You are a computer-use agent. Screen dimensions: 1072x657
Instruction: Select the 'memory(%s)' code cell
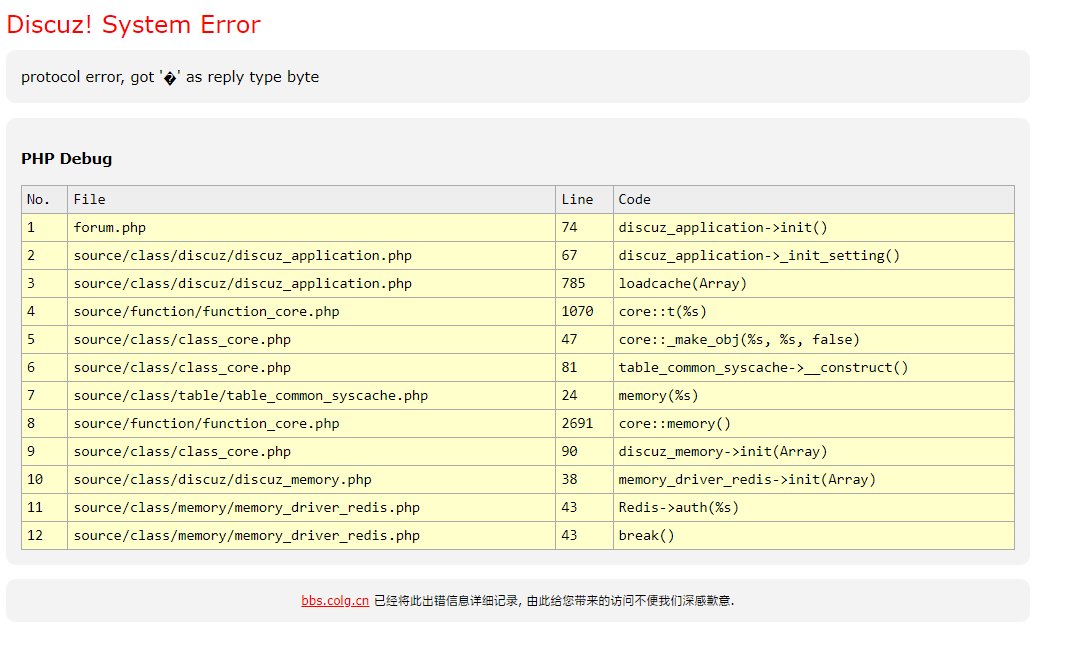[x=814, y=396]
